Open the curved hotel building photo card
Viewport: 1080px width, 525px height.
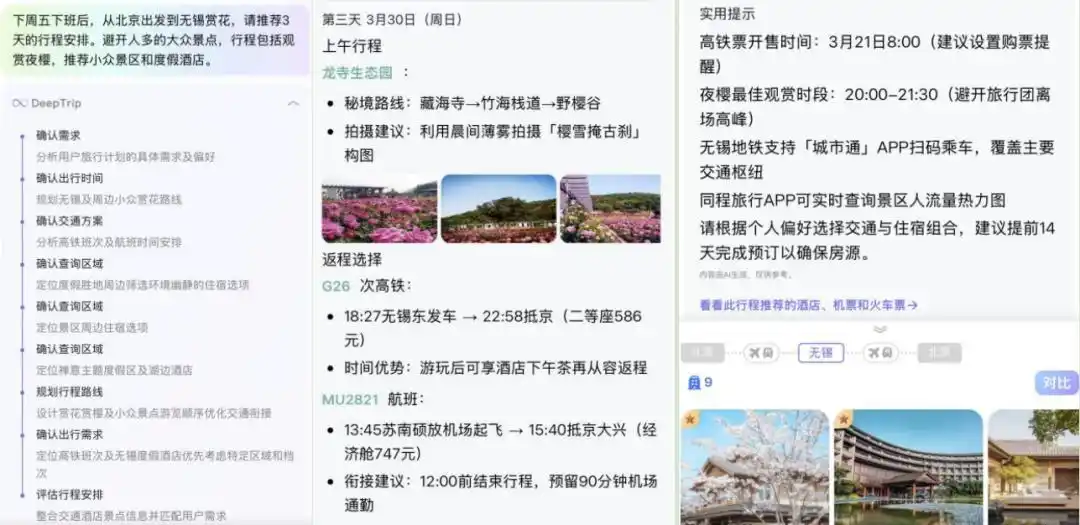click(x=908, y=467)
